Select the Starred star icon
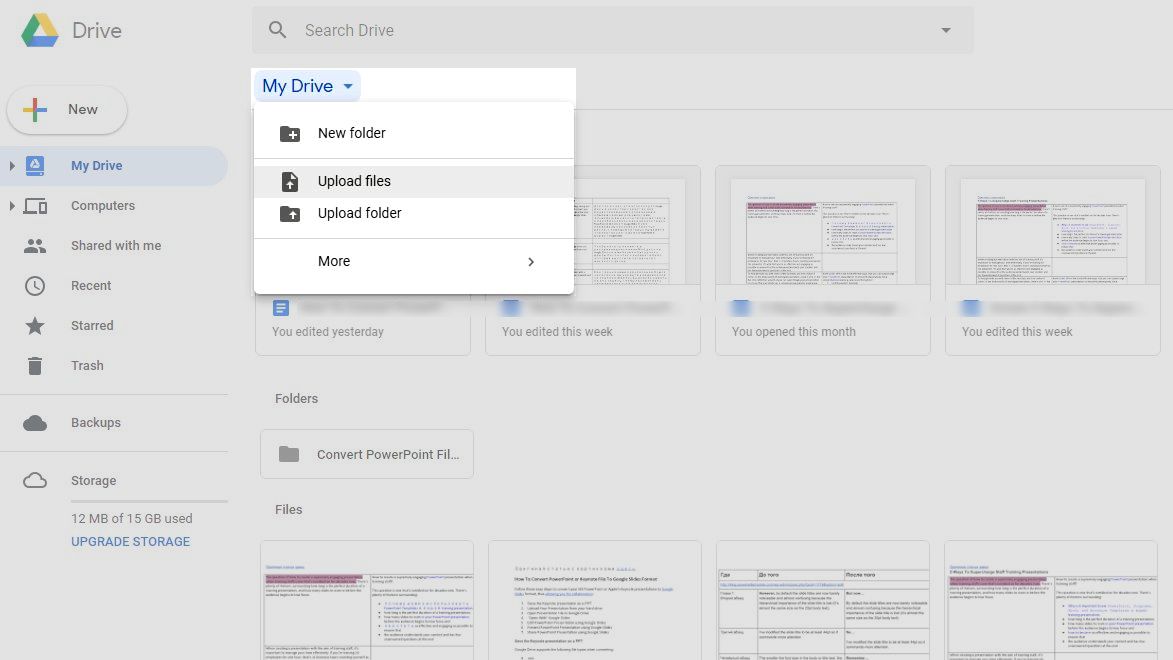 (34, 325)
